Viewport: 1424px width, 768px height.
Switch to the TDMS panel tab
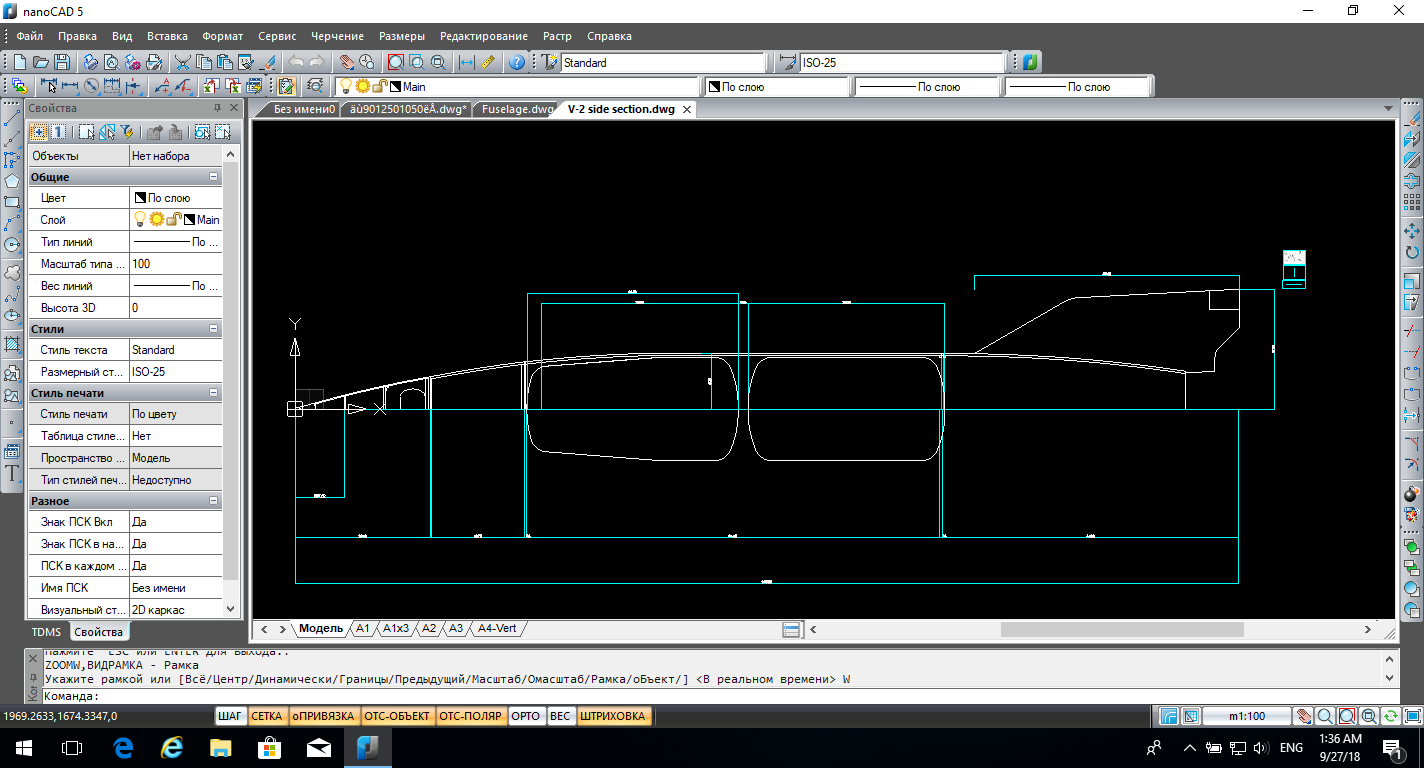46,632
